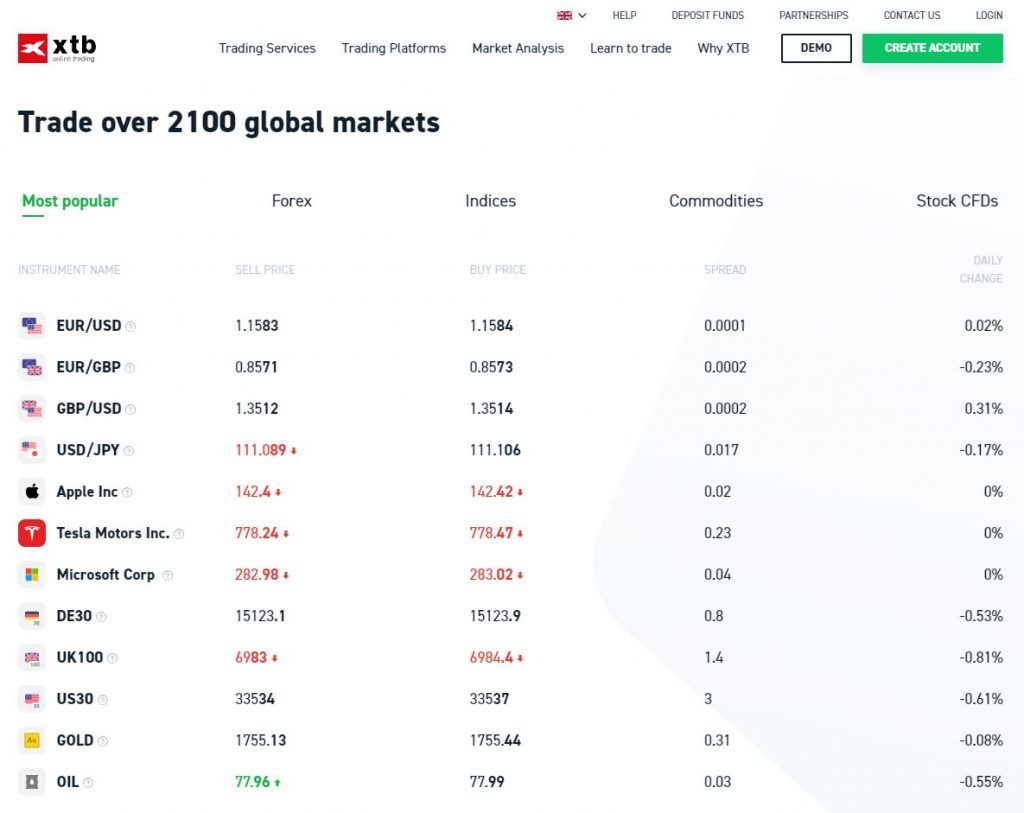Click the BUY PRICE column header
Image resolution: width=1024 pixels, height=813 pixels.
(498, 270)
